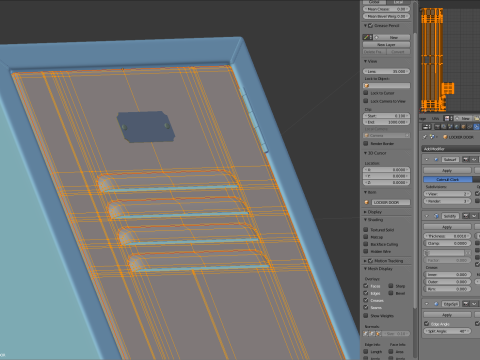Viewport: 480px width, 360px height.
Task: Toggle the Edge Angle checkbox
Action: (x=426, y=323)
